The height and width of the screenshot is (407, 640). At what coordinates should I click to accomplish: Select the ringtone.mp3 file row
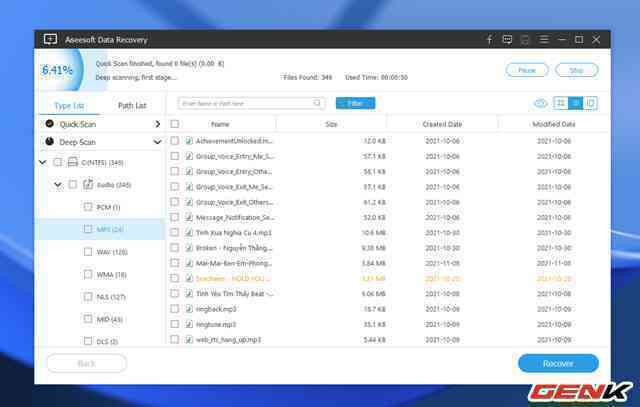pyautogui.click(x=389, y=324)
